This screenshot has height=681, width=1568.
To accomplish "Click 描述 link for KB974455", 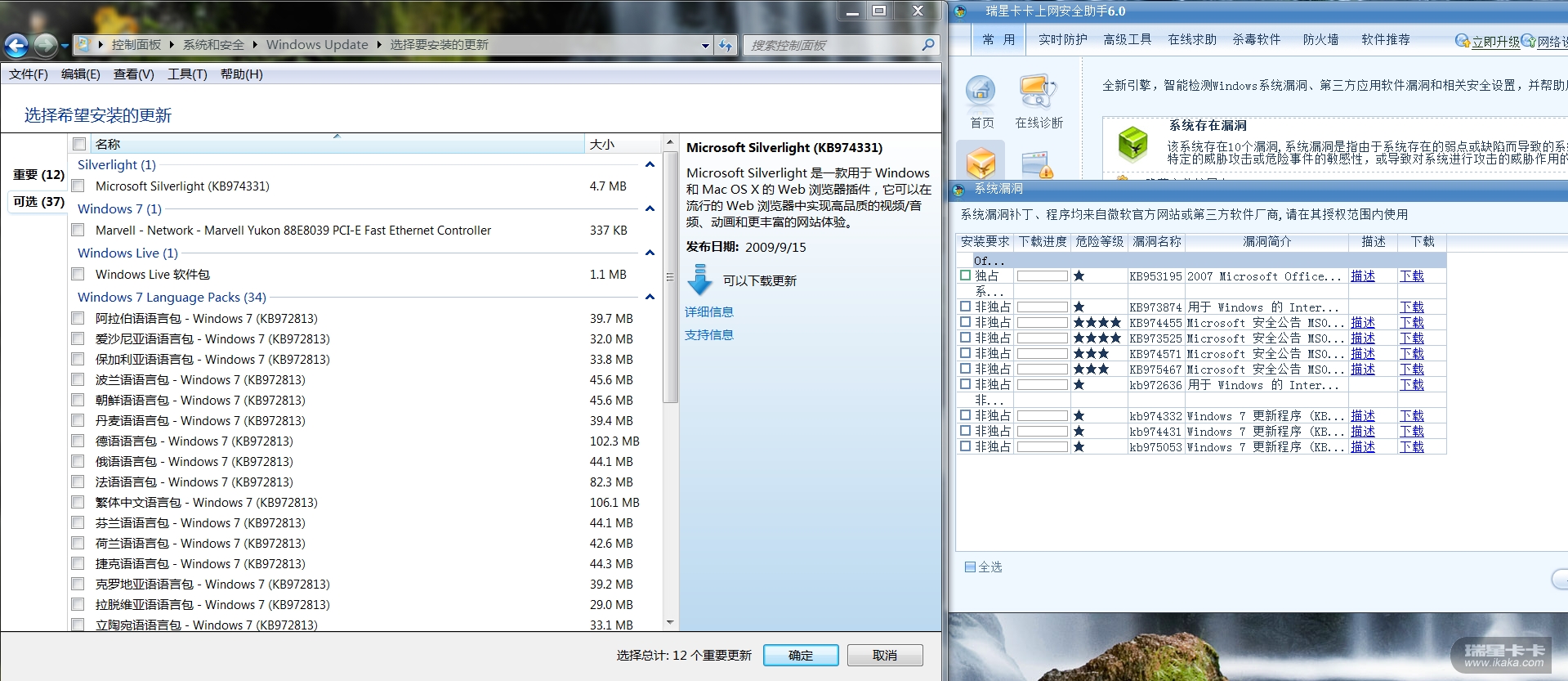I will [1363, 323].
